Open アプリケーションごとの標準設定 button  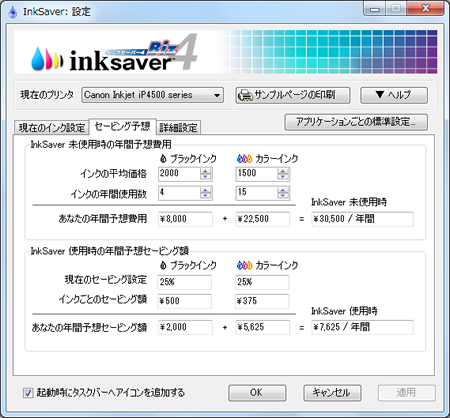[356, 122]
